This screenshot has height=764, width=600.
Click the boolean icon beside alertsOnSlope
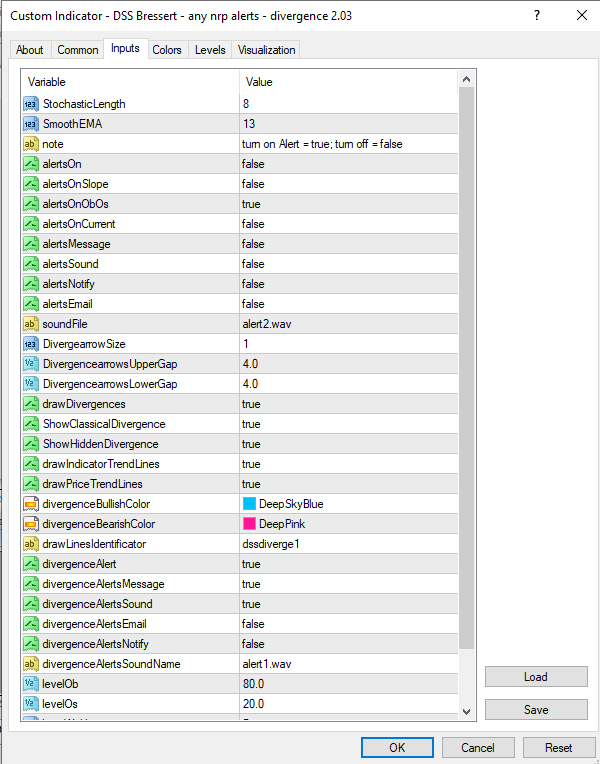(31, 184)
